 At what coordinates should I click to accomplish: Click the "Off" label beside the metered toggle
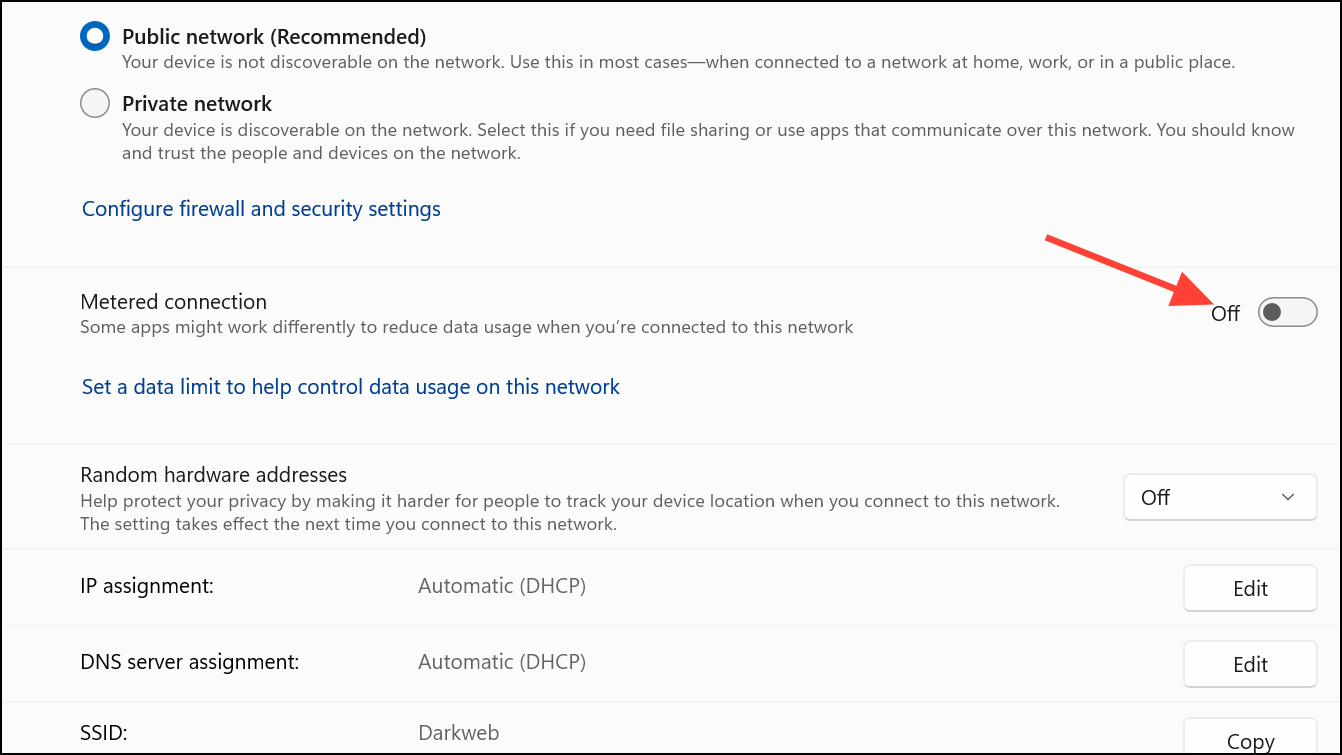point(1225,314)
